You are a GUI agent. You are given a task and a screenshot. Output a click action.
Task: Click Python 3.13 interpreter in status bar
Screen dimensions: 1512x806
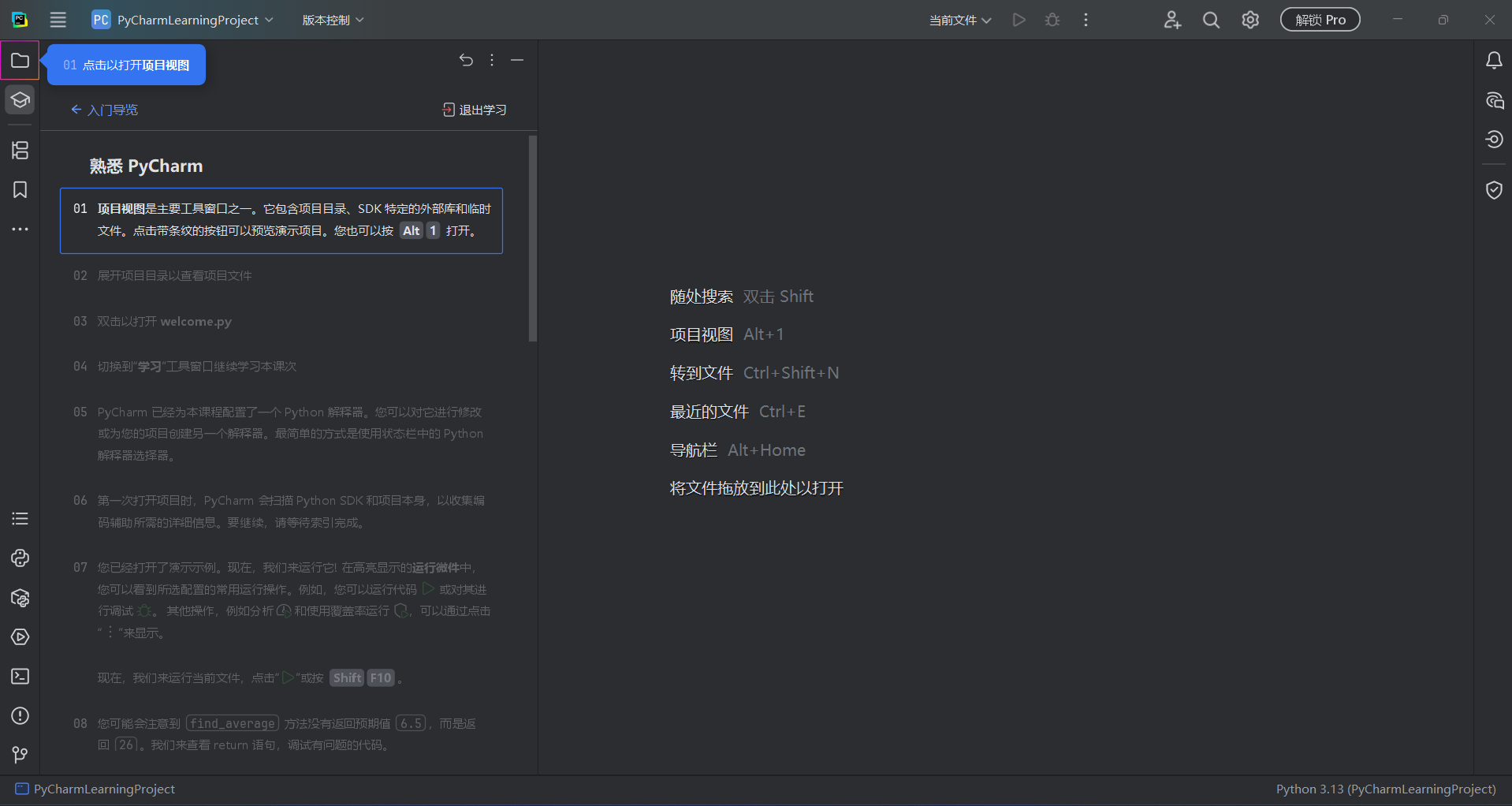point(1384,789)
